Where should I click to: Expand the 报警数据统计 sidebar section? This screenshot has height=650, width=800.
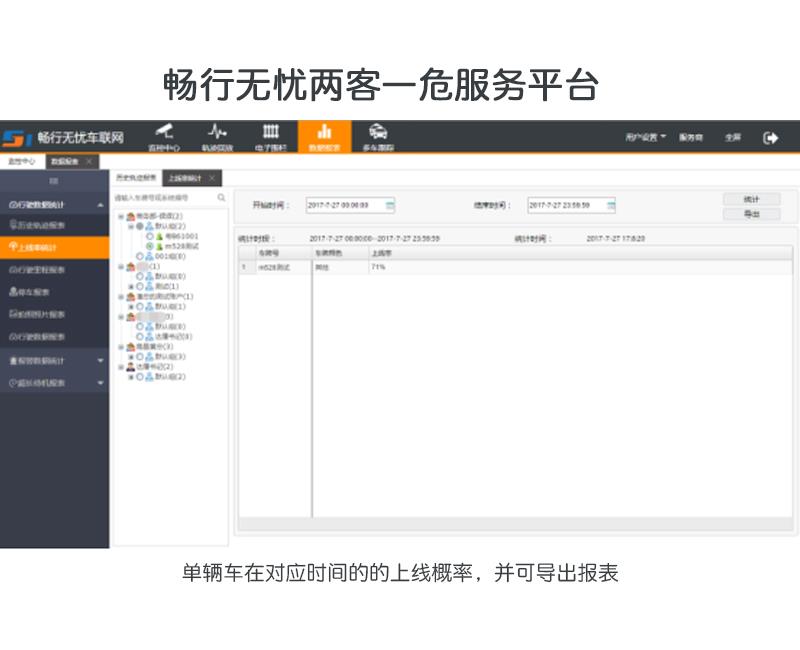(54, 360)
